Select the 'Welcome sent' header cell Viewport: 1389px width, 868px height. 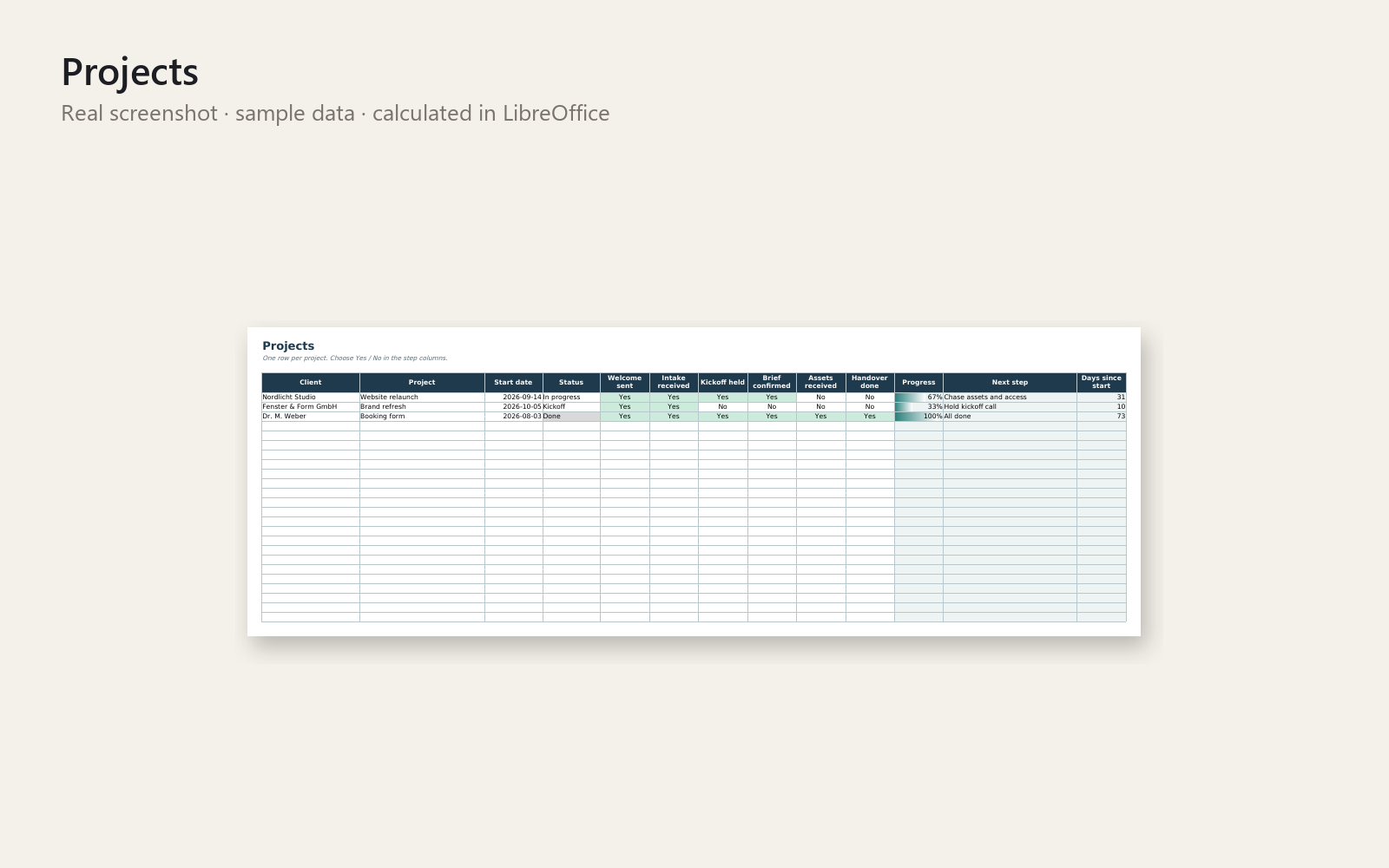[625, 383]
